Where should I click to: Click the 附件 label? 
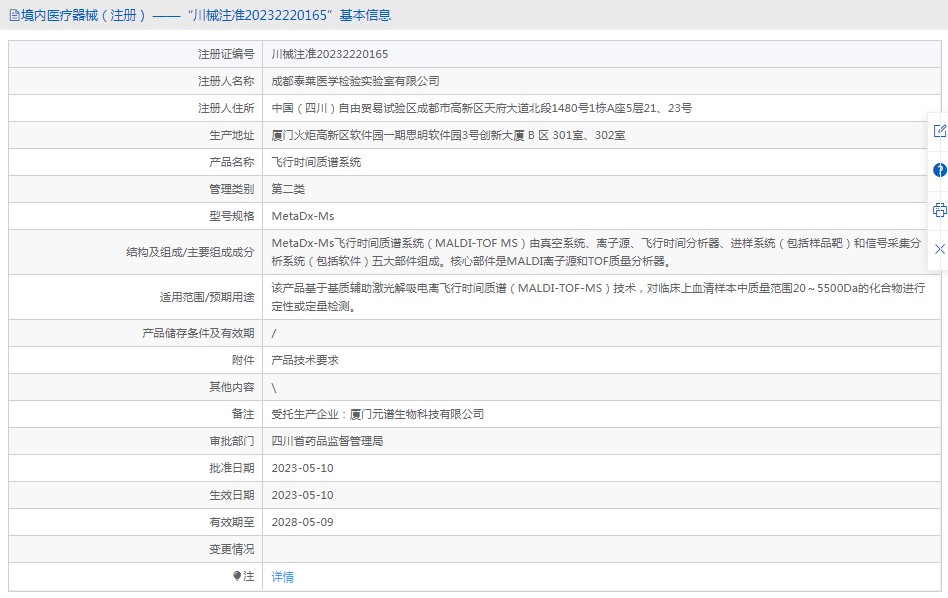tap(243, 360)
